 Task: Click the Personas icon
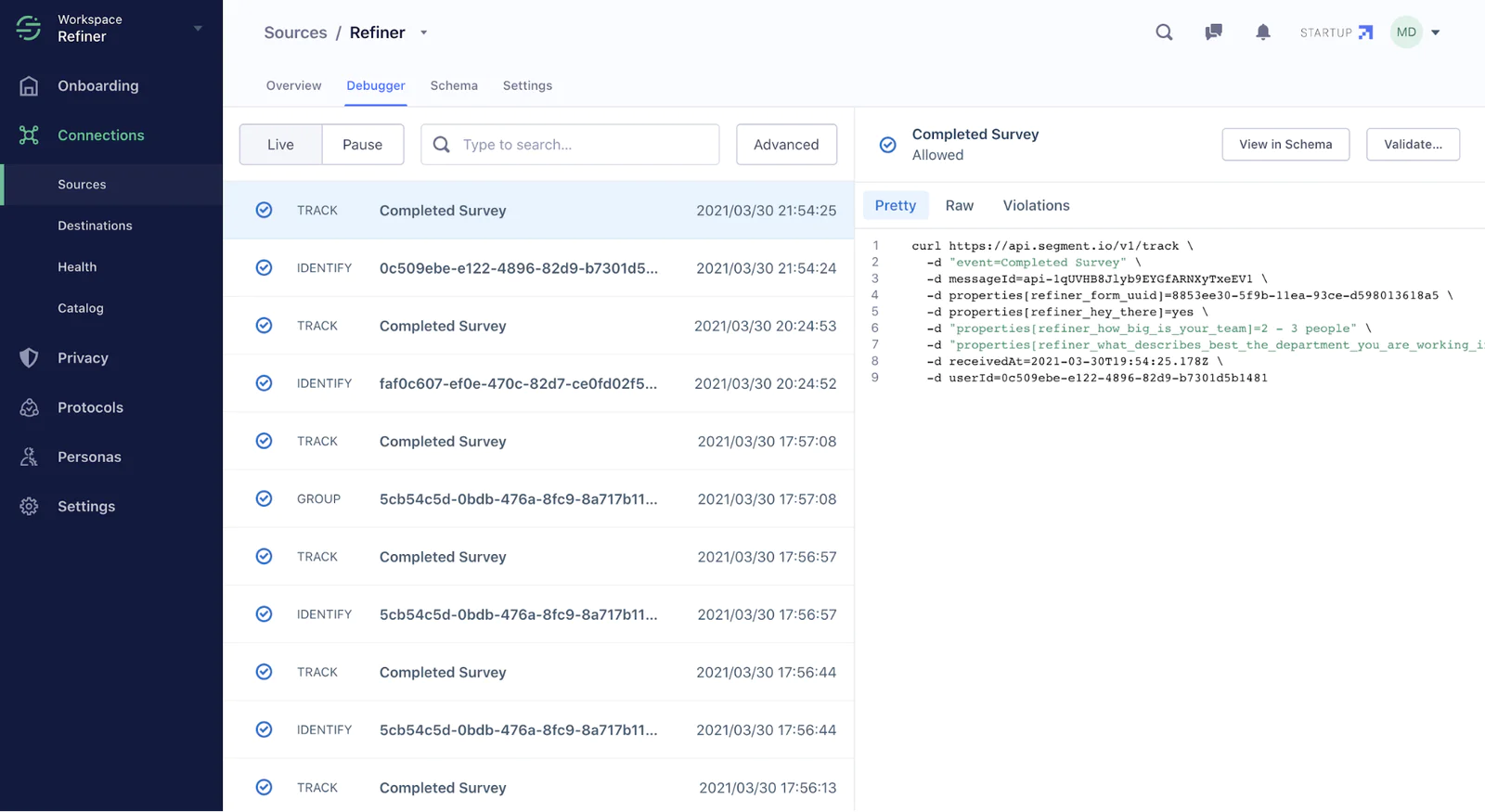click(29, 457)
